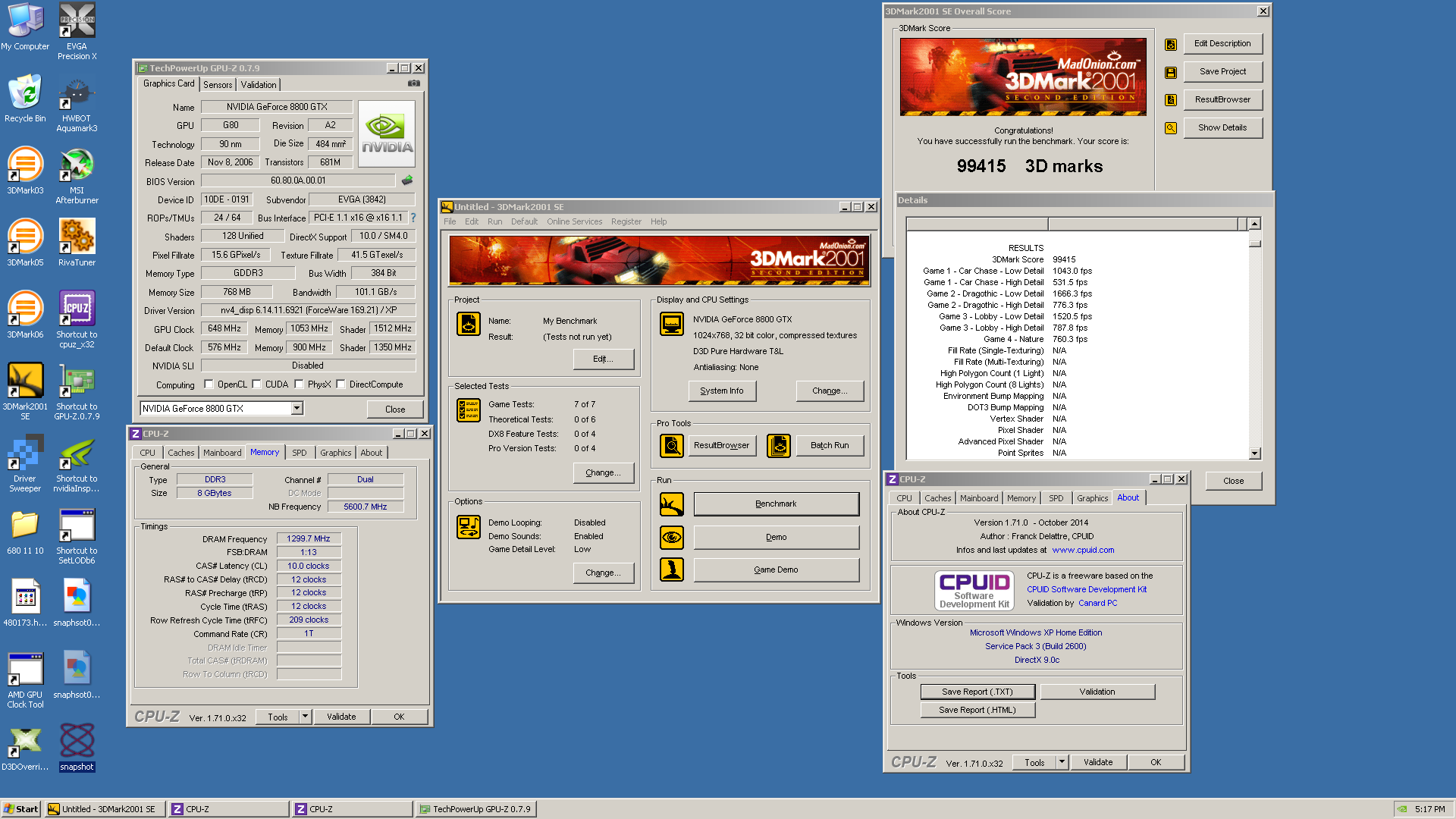Click Details list scroll up arrow
Screen dimensions: 1456x819
coord(1254,224)
